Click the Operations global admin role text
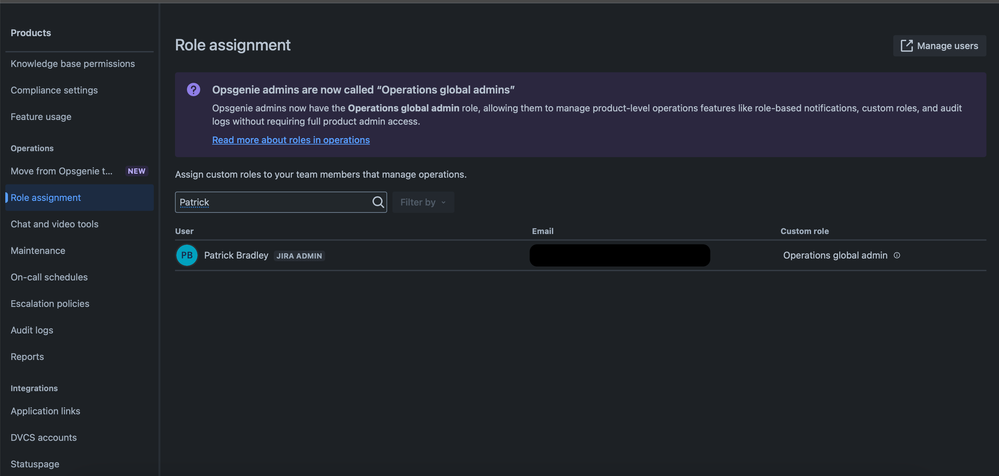Screen dimensions: 999x476 coord(835,256)
